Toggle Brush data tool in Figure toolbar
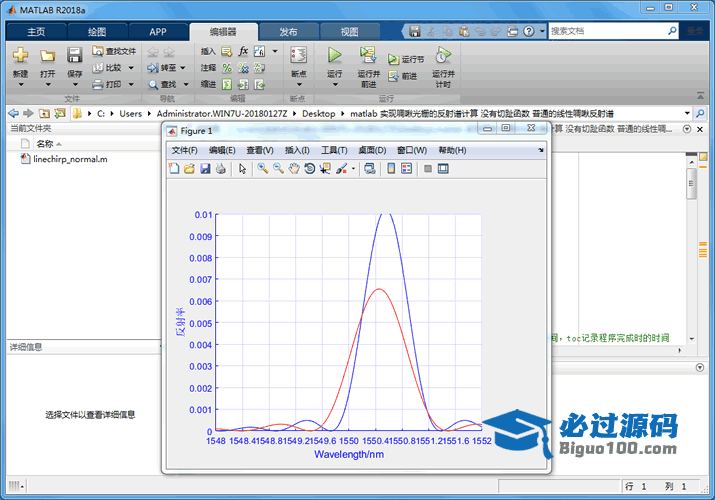Viewport: 715px width, 500px height. [x=341, y=169]
